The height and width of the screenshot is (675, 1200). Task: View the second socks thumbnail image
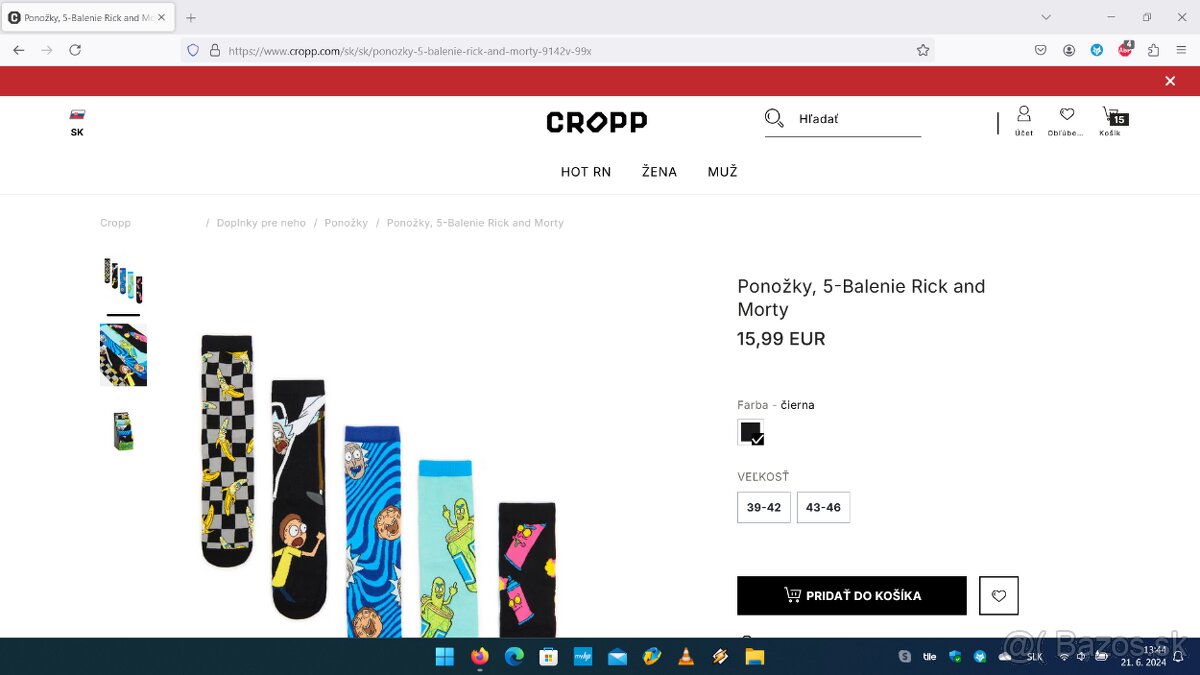[x=123, y=355]
